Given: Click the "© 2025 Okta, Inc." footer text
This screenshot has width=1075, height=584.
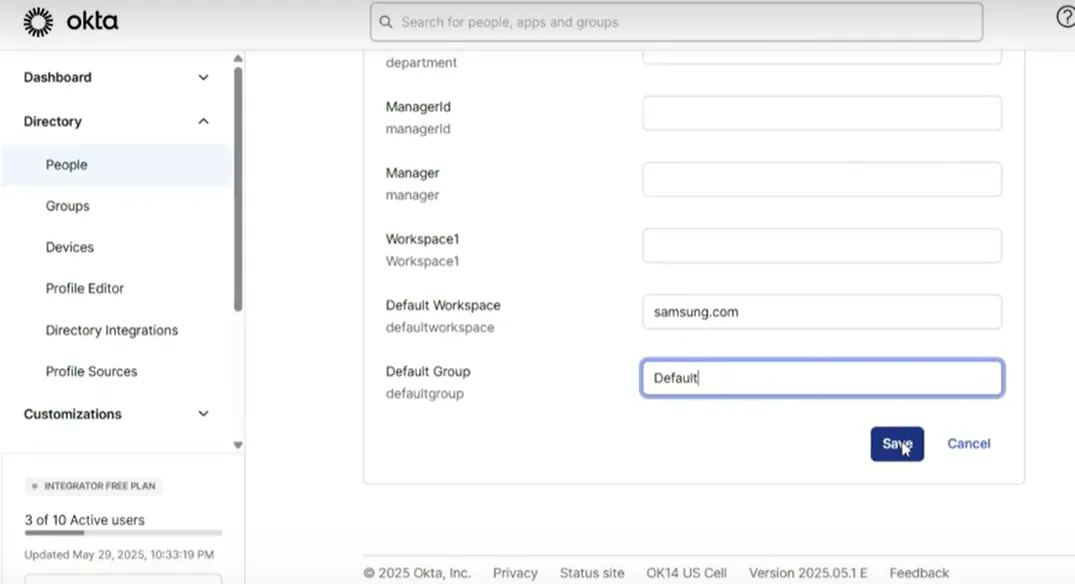Looking at the screenshot, I should coord(417,572).
